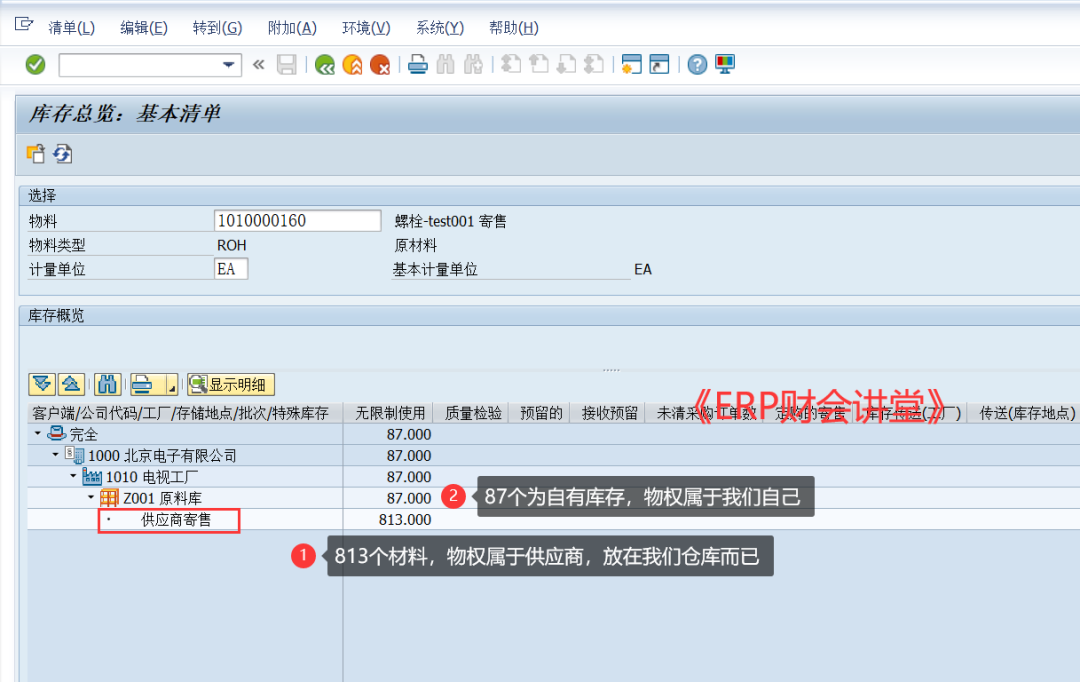Click the Expand subtree icon above the stock table
Image resolution: width=1080 pixels, height=682 pixels.
point(42,385)
